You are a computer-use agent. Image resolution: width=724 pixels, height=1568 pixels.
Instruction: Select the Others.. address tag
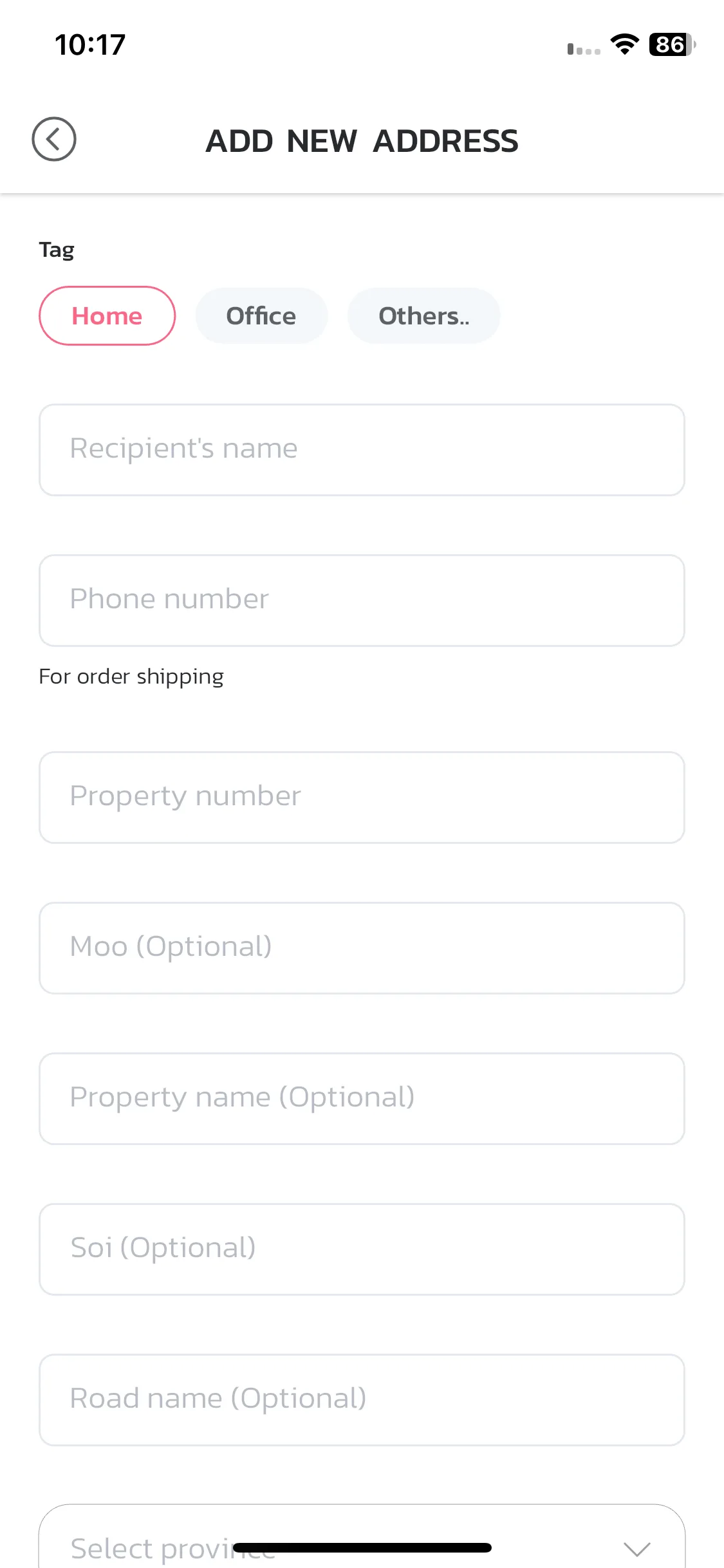[423, 316]
